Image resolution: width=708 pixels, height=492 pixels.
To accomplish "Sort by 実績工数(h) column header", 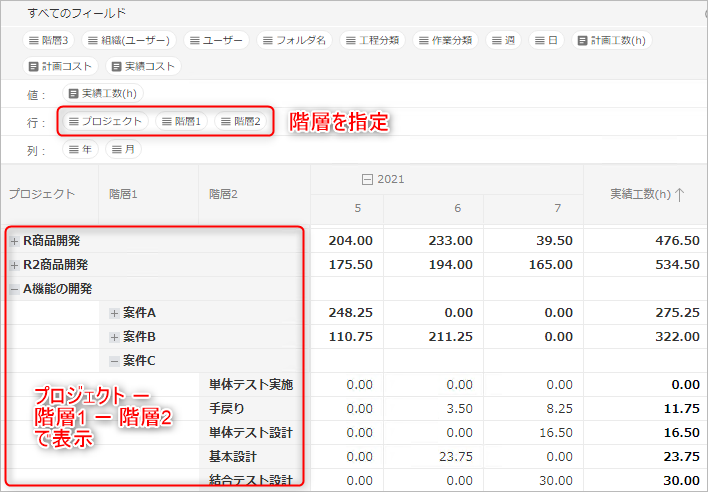I will [646, 194].
